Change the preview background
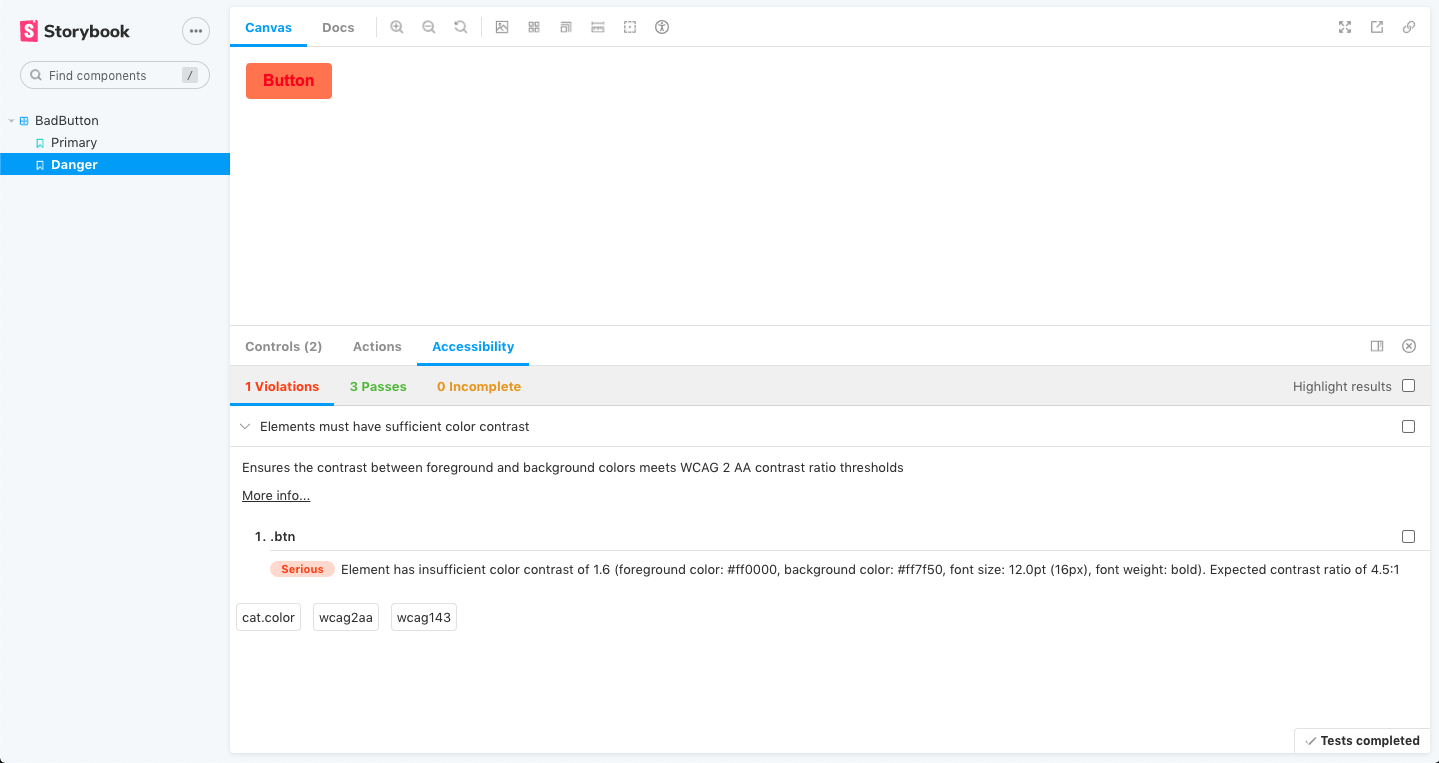Viewport: 1439px width, 763px height. point(502,27)
